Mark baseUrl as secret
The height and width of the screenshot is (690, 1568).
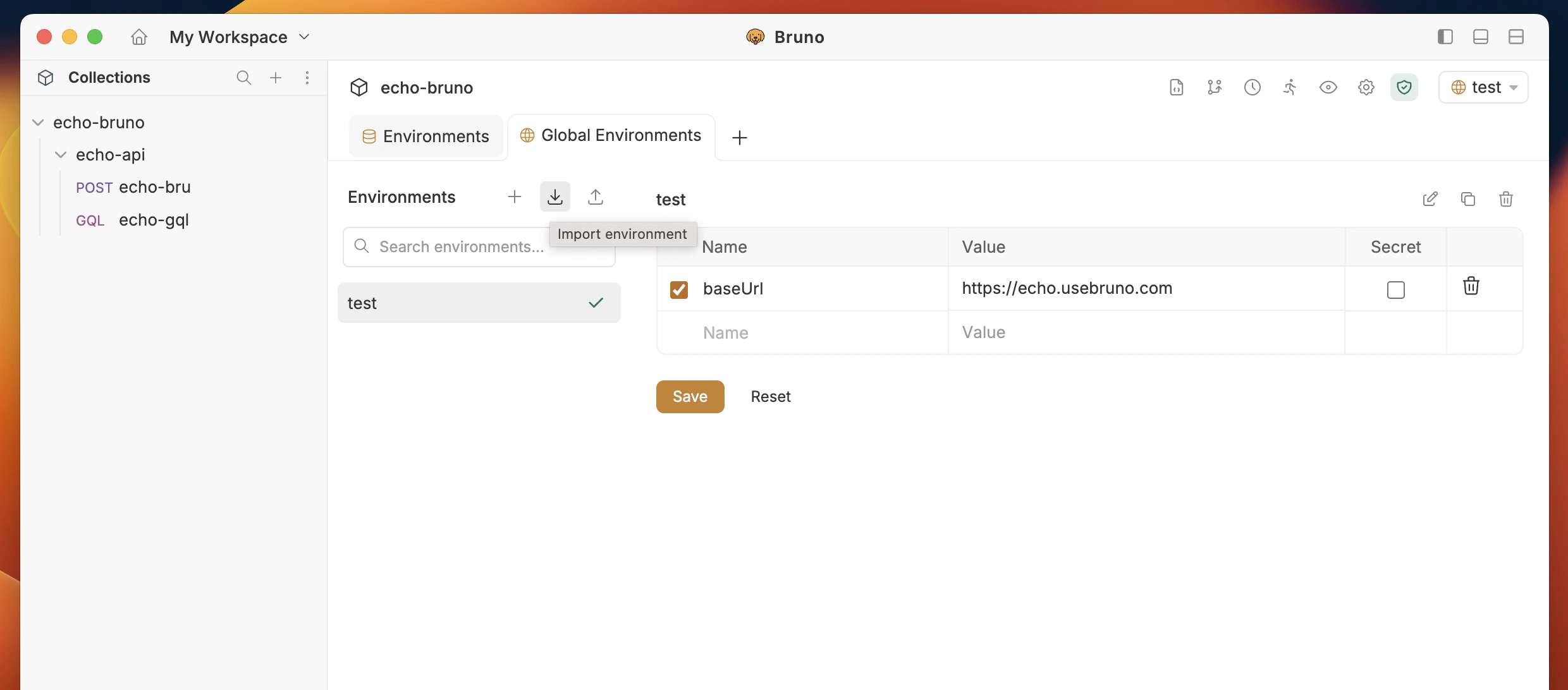1395,290
